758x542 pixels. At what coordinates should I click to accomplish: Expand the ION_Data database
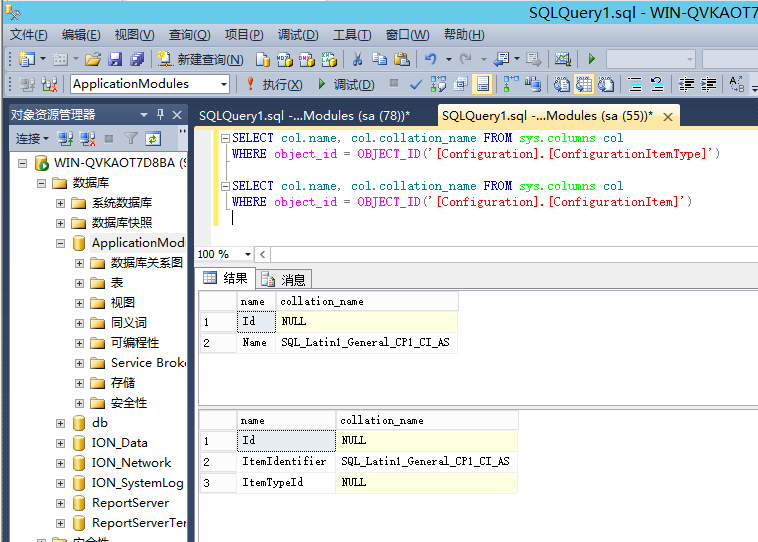coord(60,443)
